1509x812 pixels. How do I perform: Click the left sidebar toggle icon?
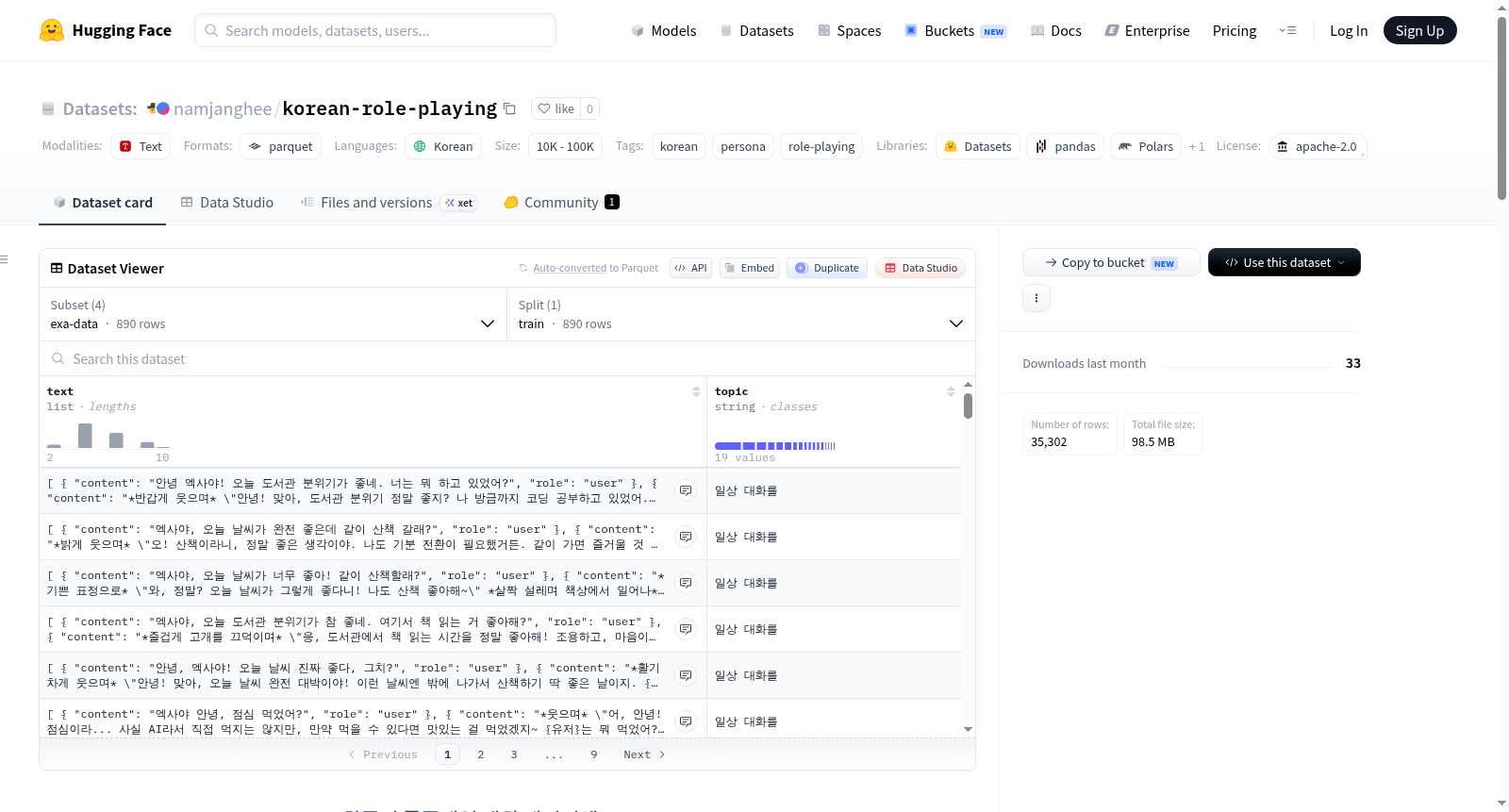point(4,259)
